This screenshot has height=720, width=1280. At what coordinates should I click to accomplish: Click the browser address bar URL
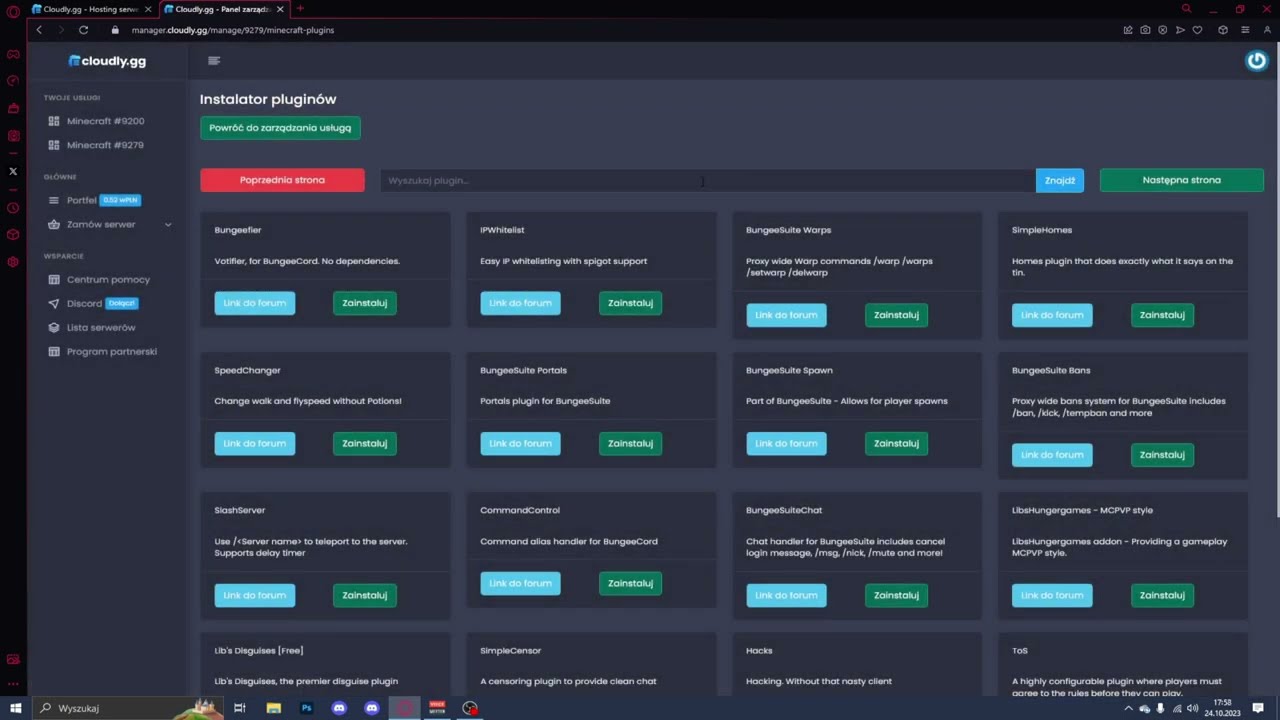coord(233,30)
